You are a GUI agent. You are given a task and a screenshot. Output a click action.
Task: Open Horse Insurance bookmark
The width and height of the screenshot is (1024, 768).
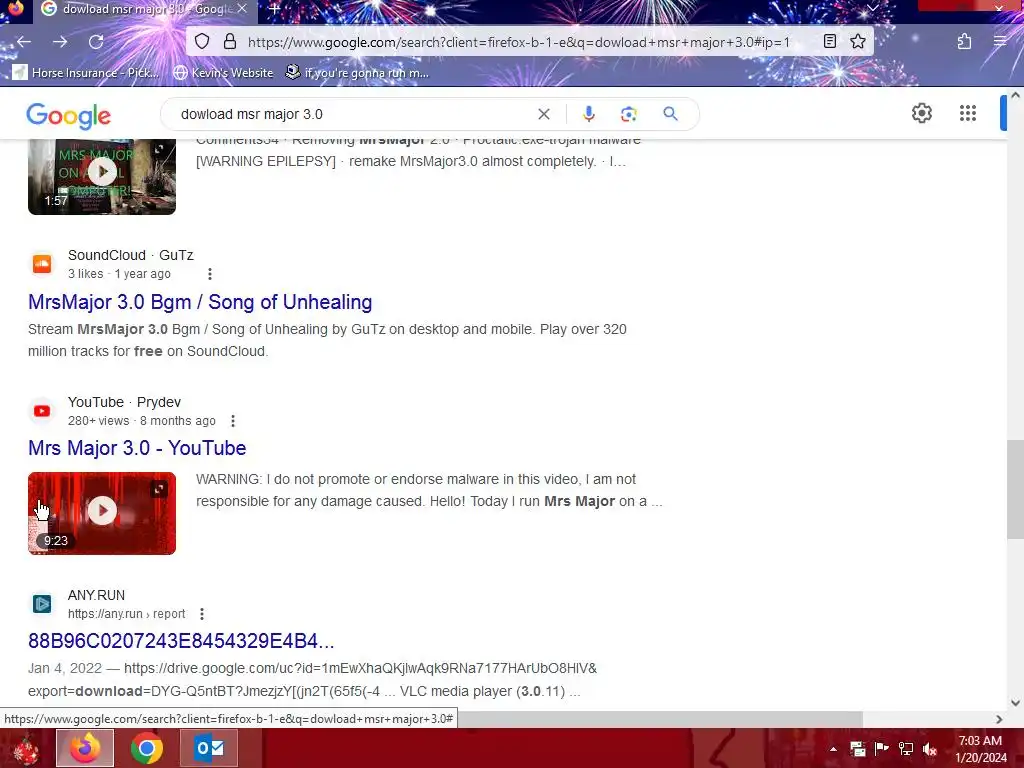(x=86, y=72)
